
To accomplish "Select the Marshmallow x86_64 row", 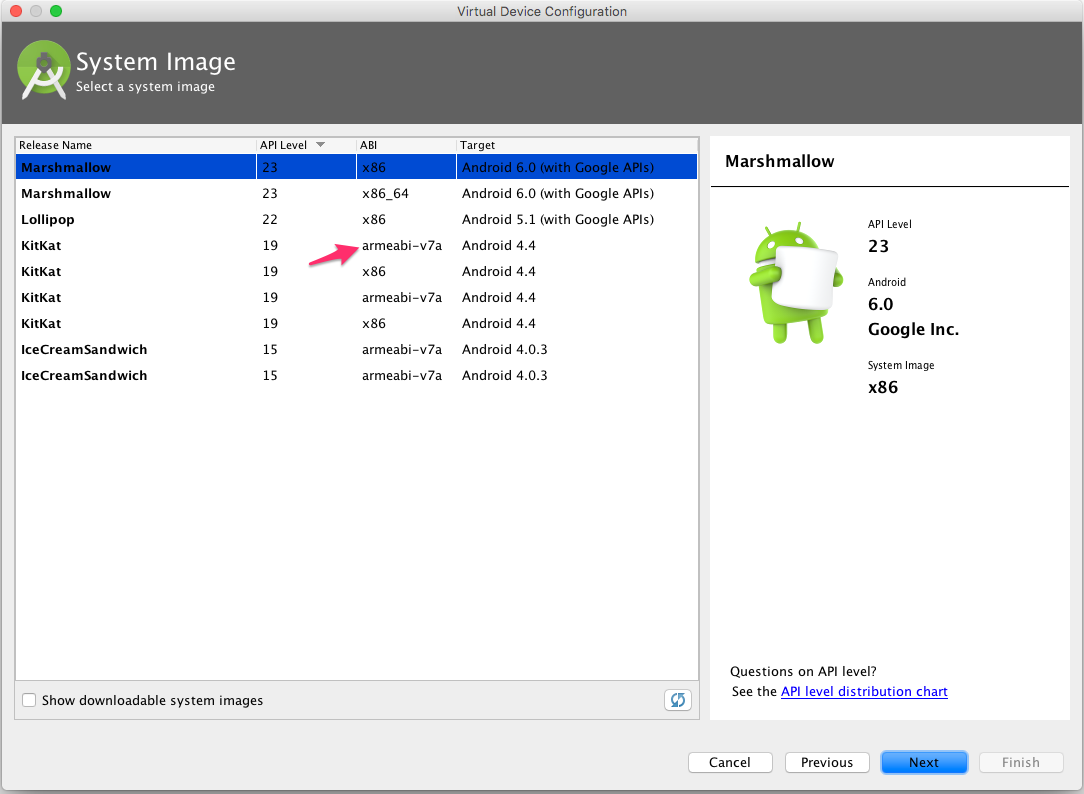I will coord(356,193).
